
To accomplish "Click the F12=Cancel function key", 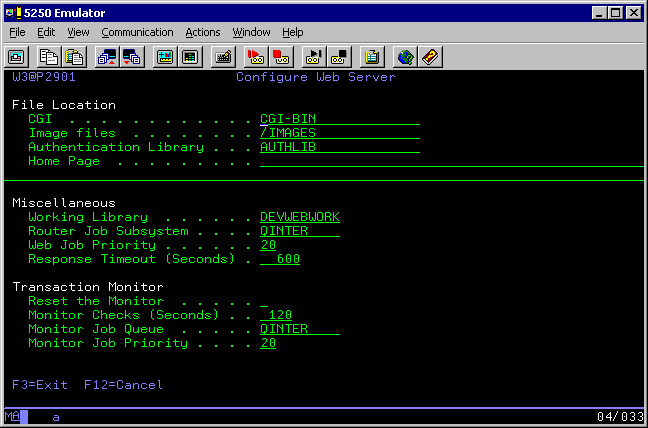I will pos(124,385).
